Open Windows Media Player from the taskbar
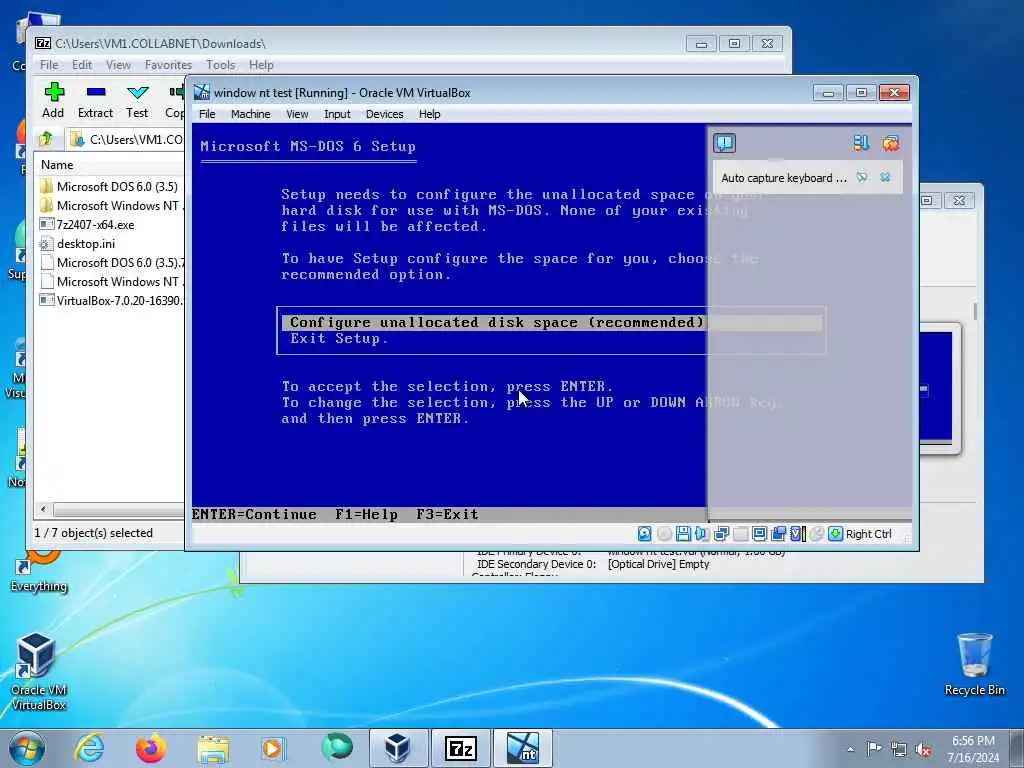This screenshot has height=768, width=1024. (272, 748)
